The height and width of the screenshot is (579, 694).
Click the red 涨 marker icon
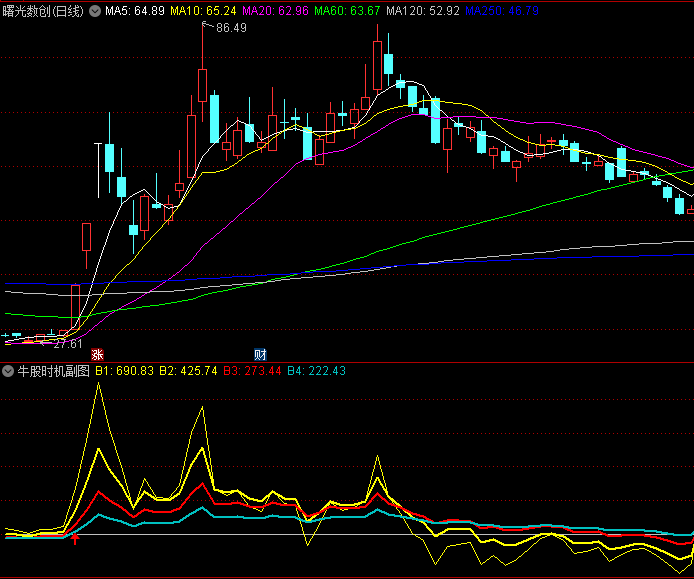[x=97, y=355]
